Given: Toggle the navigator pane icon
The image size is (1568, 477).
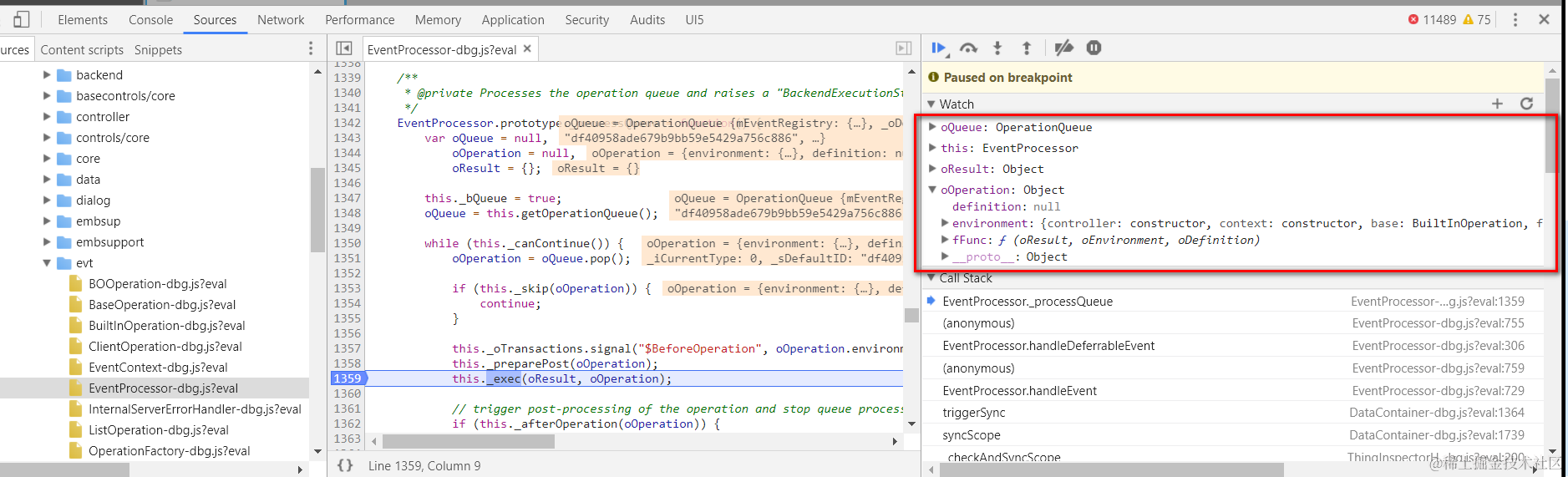Looking at the screenshot, I should pos(344,48).
